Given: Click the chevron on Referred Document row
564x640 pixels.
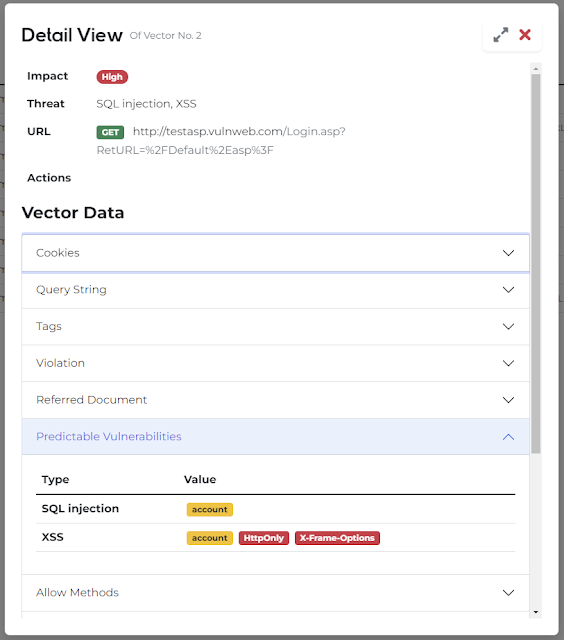Looking at the screenshot, I should pyautogui.click(x=508, y=400).
